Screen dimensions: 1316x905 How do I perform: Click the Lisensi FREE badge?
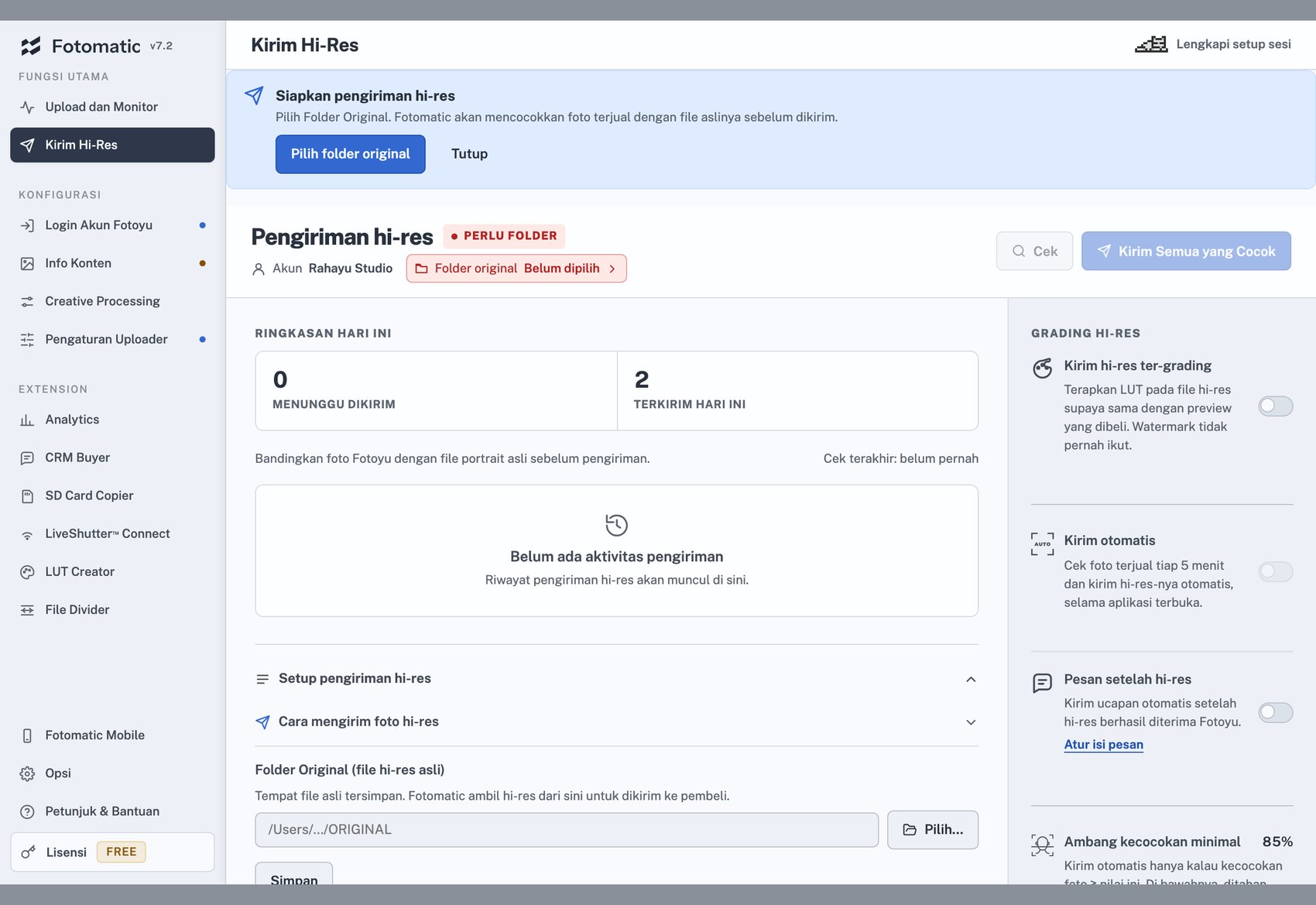point(121,852)
